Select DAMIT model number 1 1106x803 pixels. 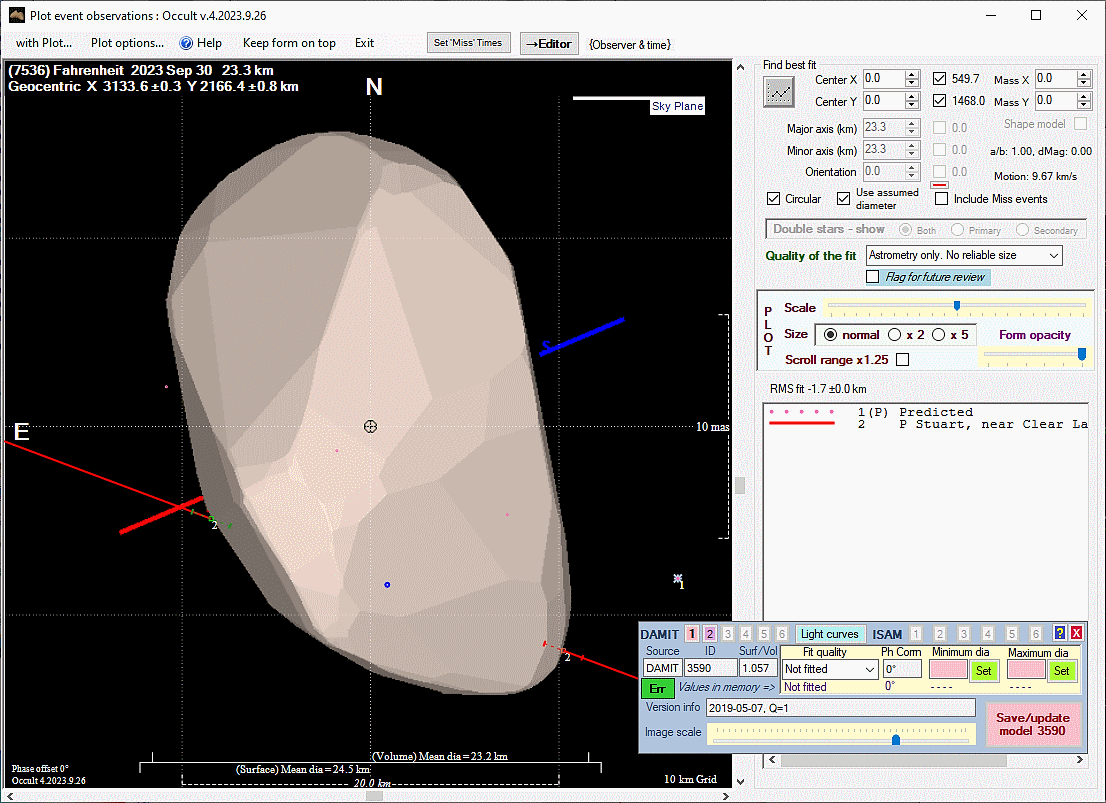(x=692, y=634)
